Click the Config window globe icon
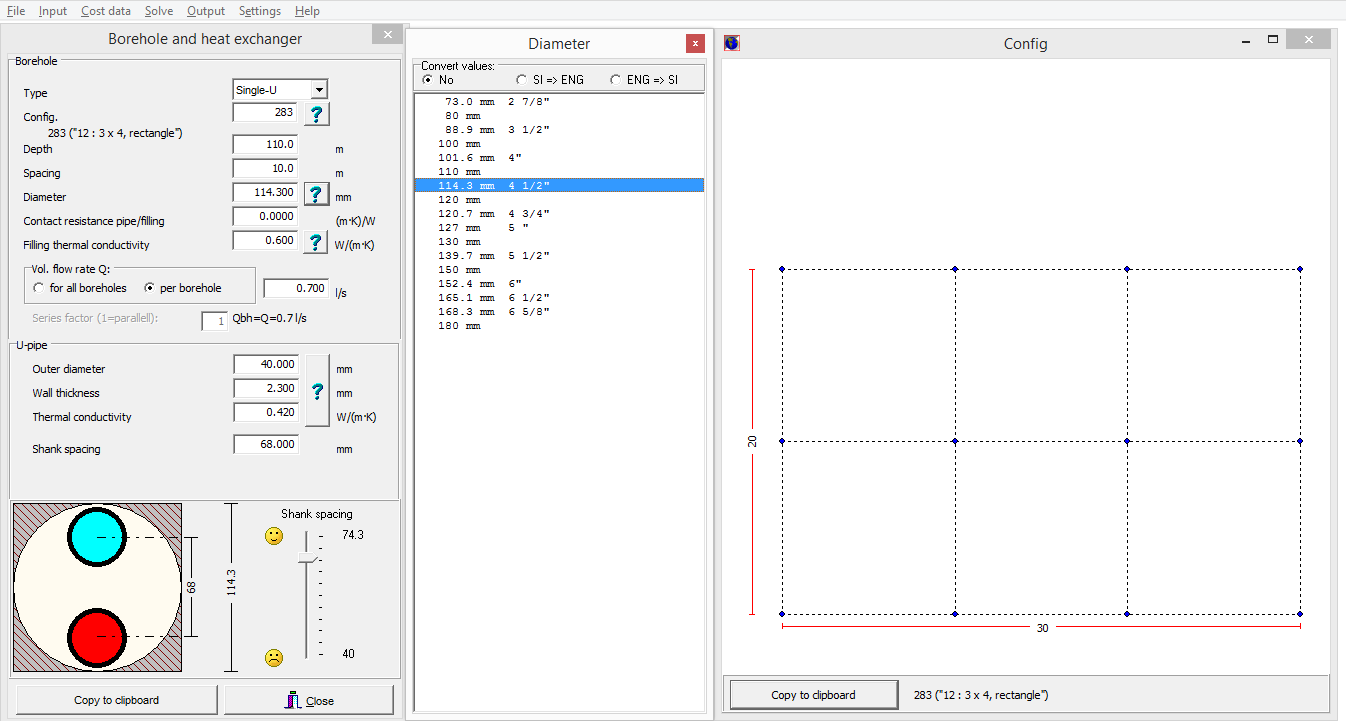This screenshot has height=721, width=1346. click(732, 43)
